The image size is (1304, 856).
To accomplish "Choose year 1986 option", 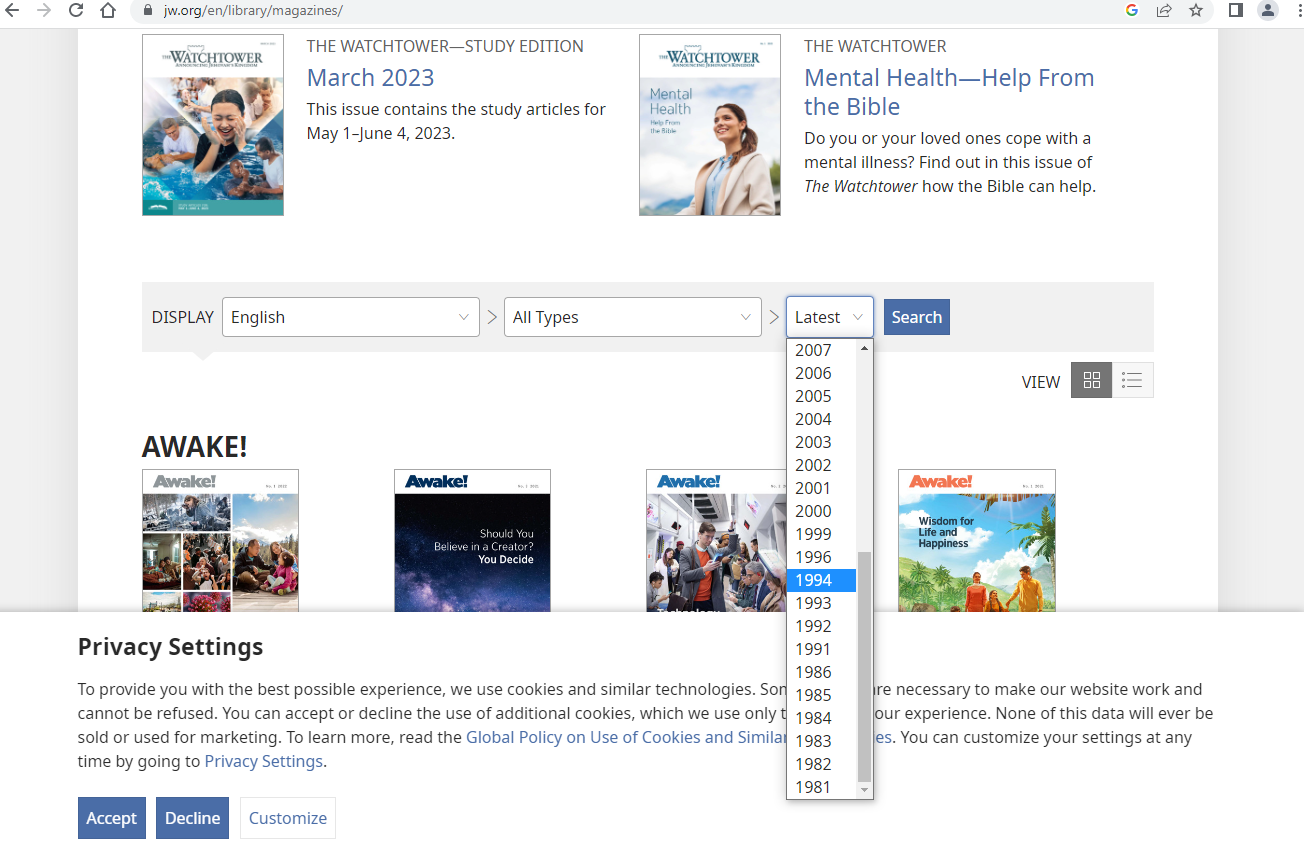I will pyautogui.click(x=821, y=672).
